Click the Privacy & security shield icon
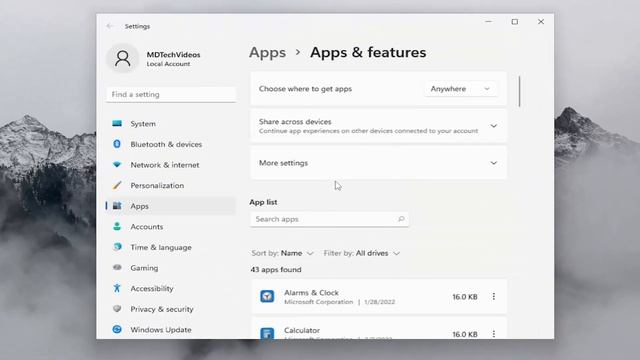The image size is (640, 360). tap(117, 309)
